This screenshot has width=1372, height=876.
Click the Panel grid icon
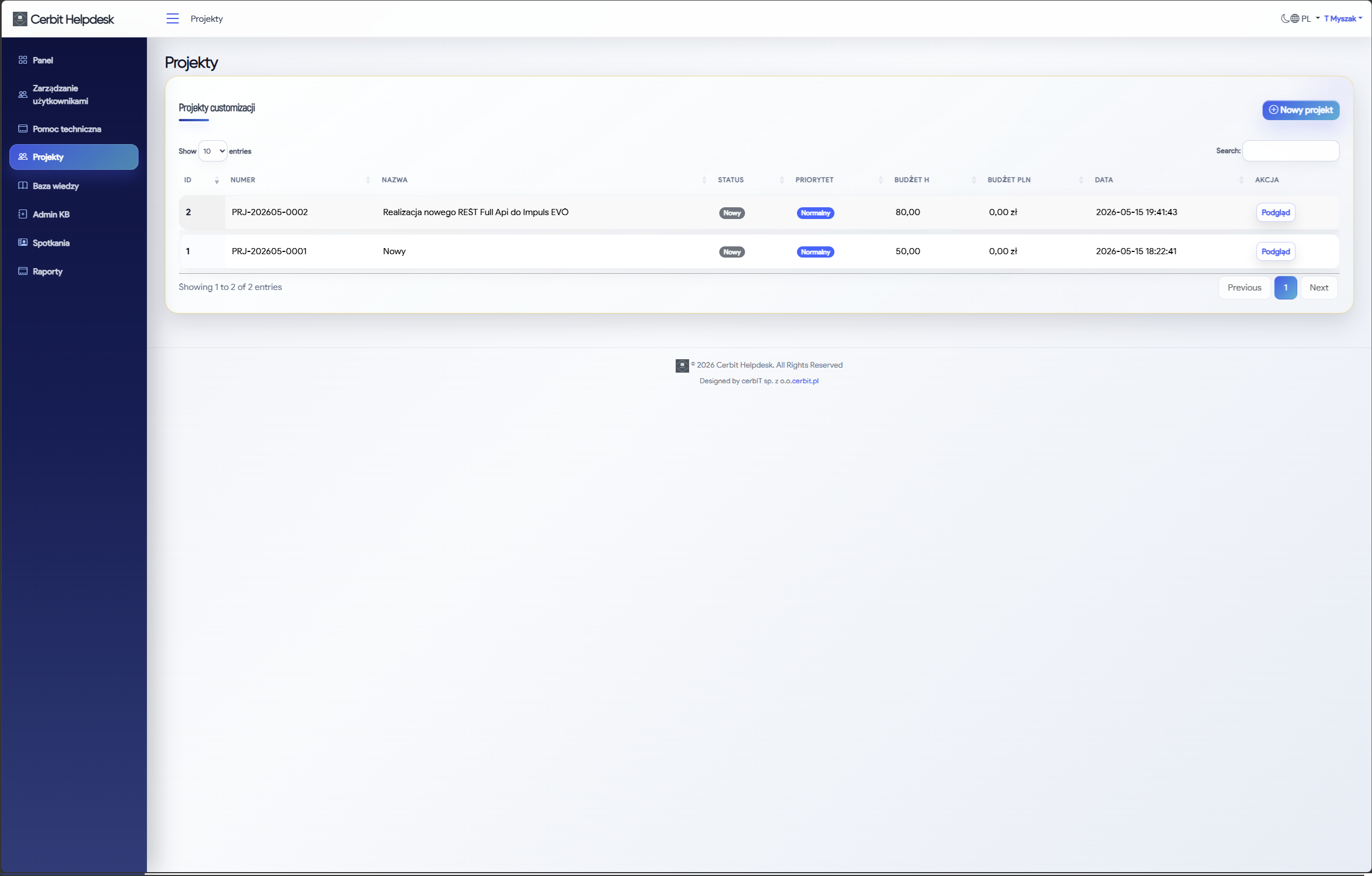(23, 60)
